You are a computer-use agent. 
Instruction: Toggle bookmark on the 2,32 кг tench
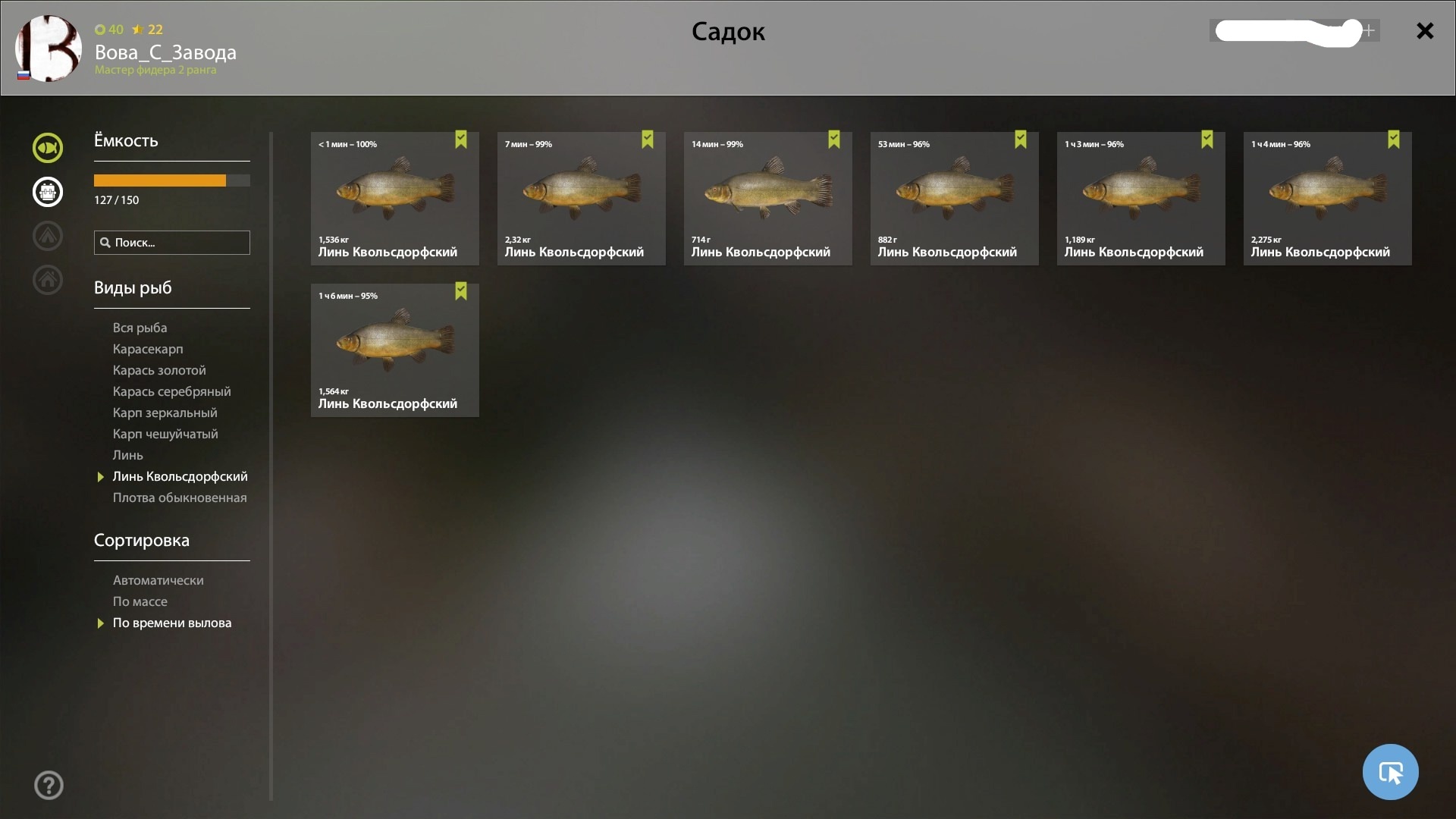coord(648,140)
